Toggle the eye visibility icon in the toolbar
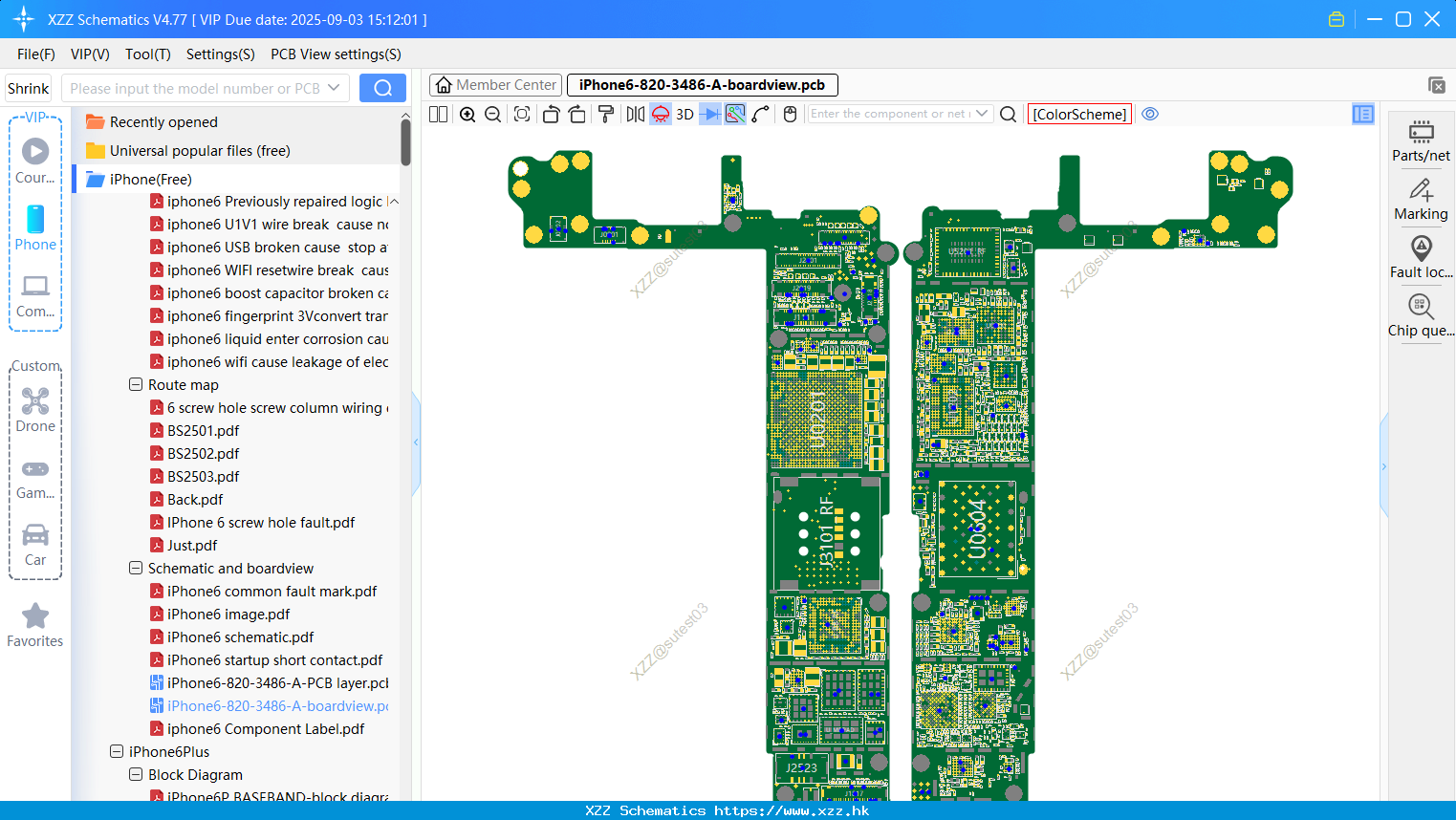The width and height of the screenshot is (1456, 820). point(1150,114)
